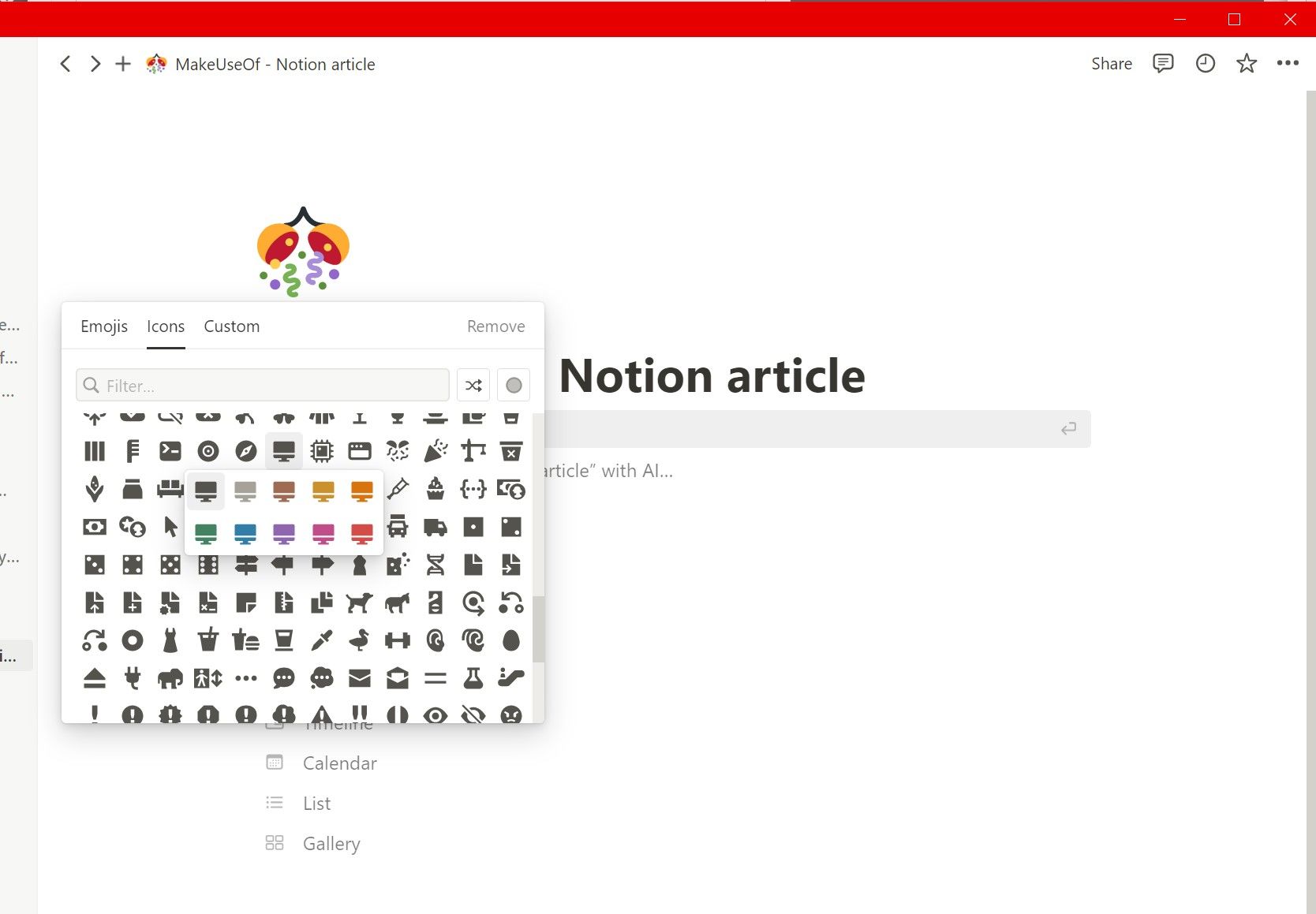1316x914 pixels.
Task: Select the terminal icon
Action: [x=170, y=450]
